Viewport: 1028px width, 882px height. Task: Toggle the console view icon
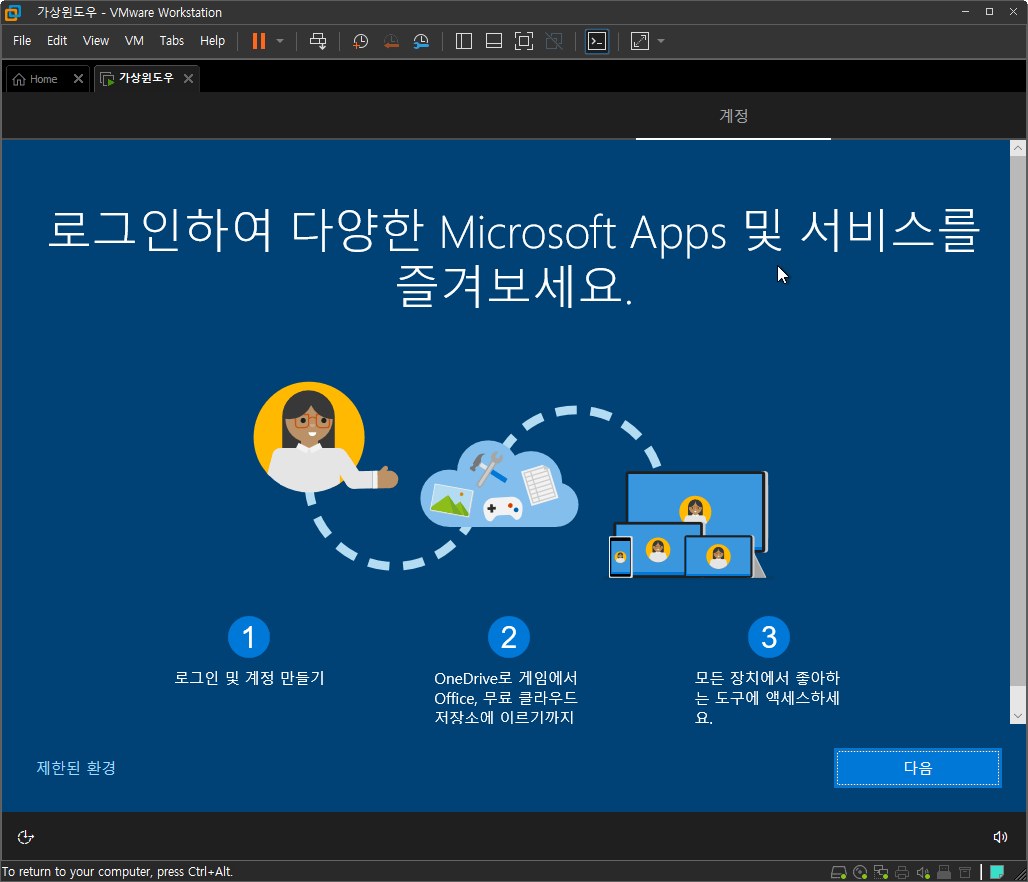pos(597,41)
